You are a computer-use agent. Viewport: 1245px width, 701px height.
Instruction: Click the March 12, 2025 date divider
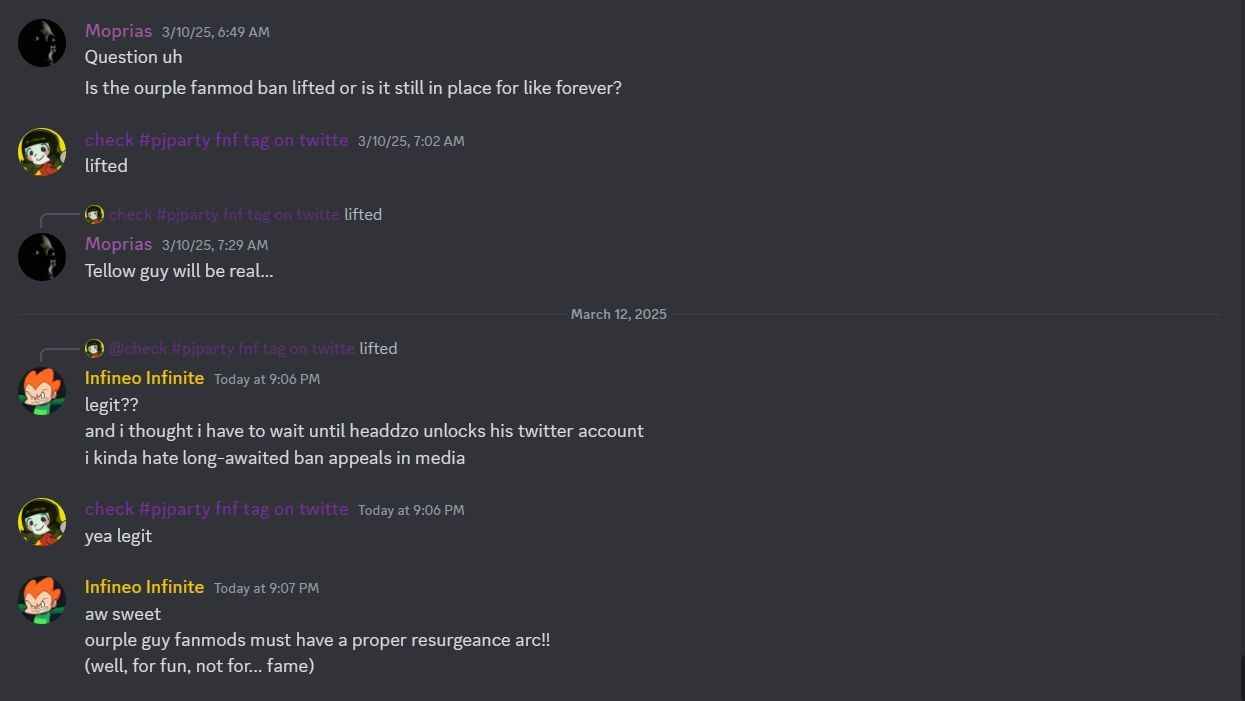[618, 314]
